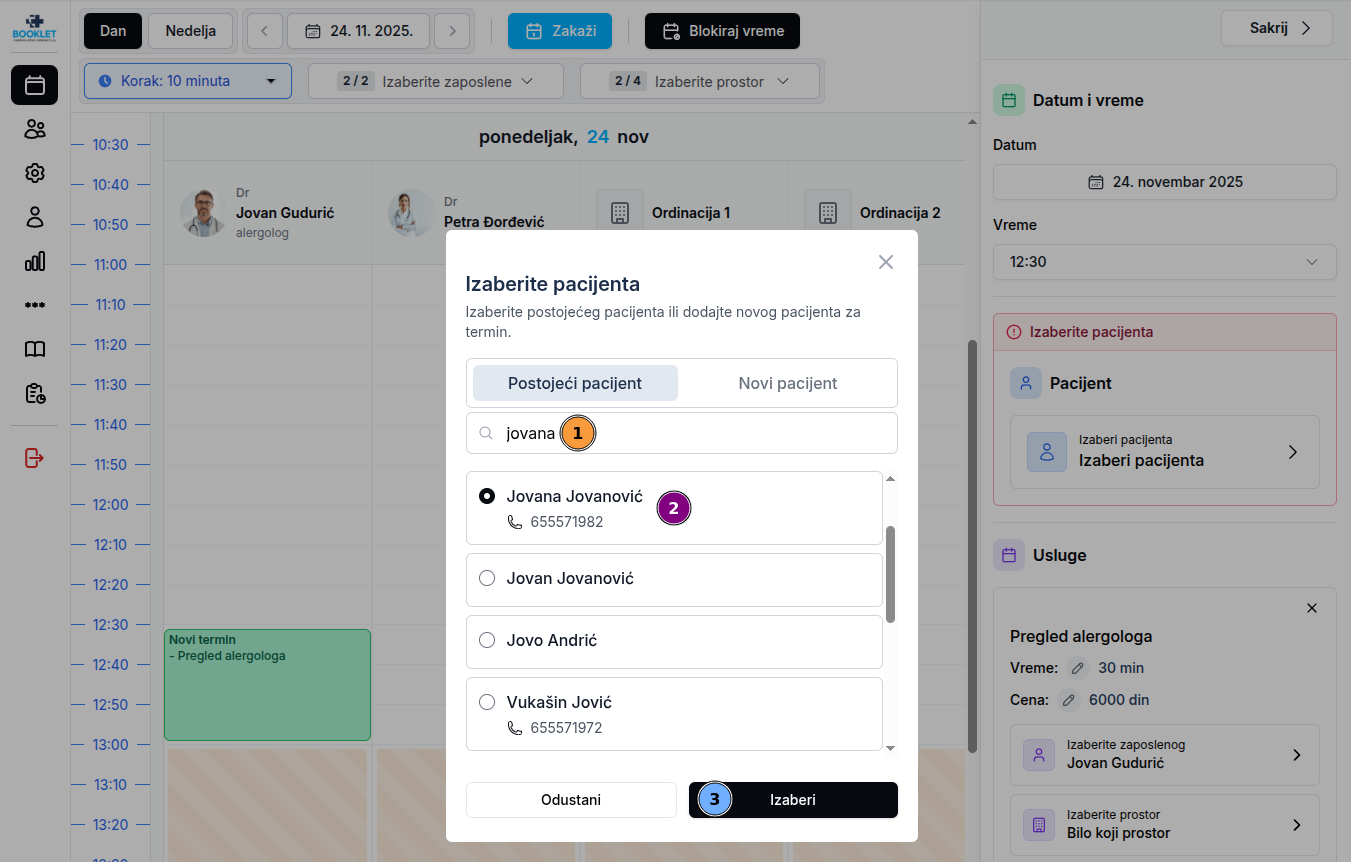Image resolution: width=1351 pixels, height=862 pixels.
Task: Confirm selection with the Izaberi button
Action: coord(793,800)
